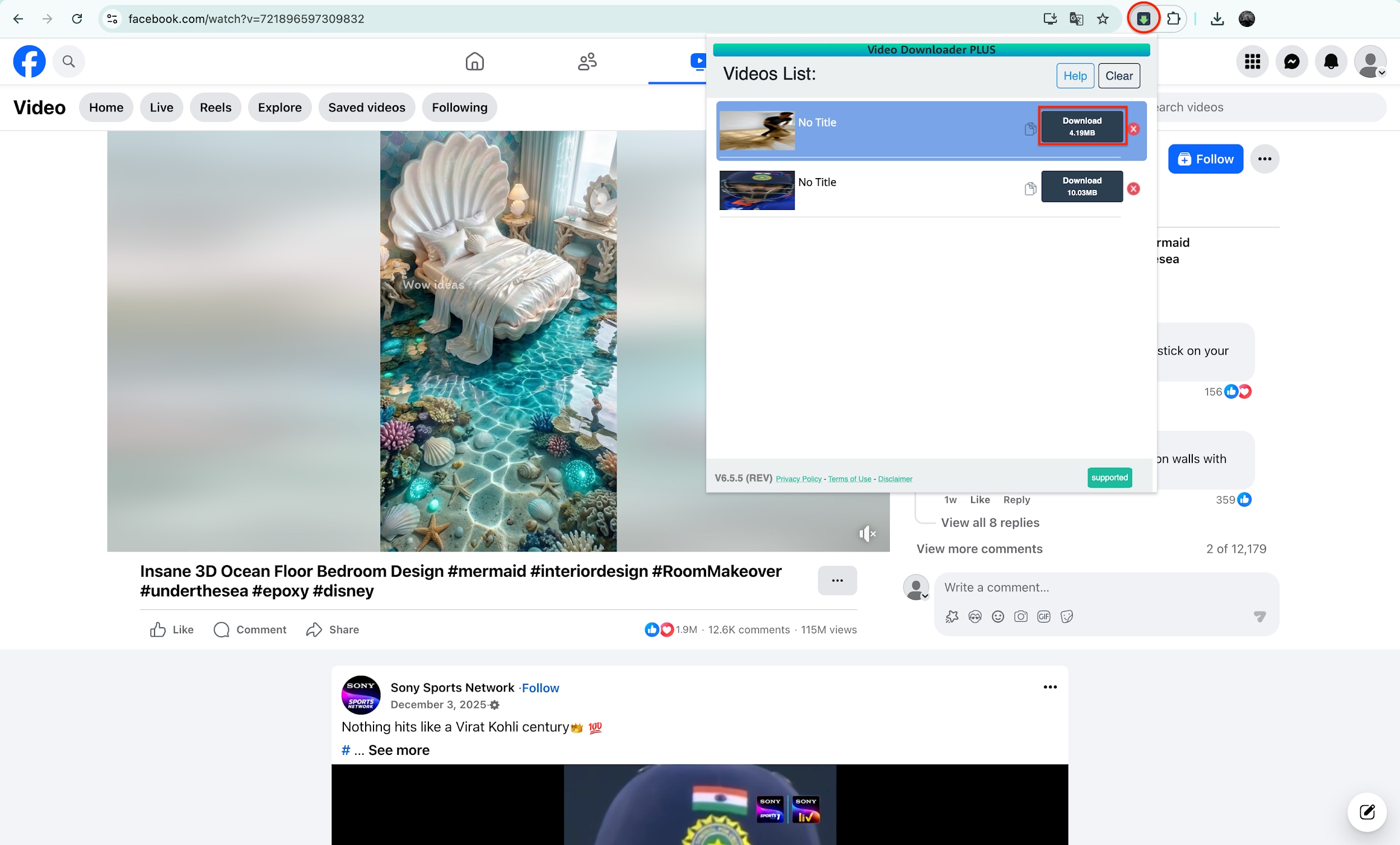Open the extension's Privacy Policy link

pyautogui.click(x=799, y=479)
